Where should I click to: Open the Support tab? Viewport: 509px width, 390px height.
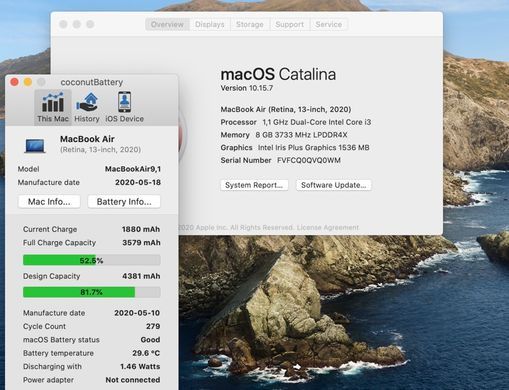290,24
